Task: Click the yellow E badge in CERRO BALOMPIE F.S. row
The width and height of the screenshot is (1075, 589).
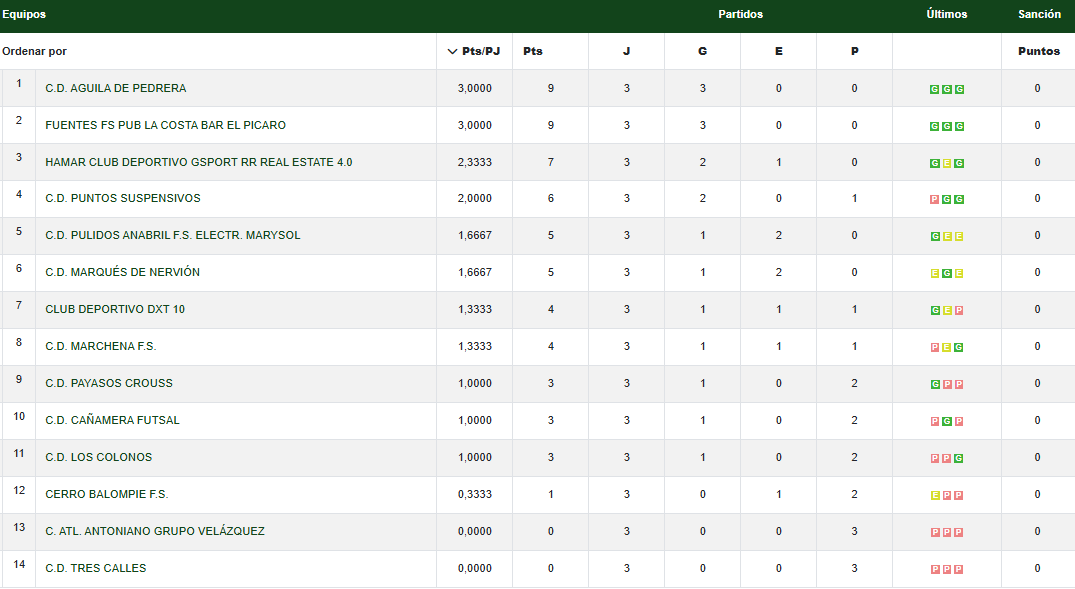Action: [935, 496]
